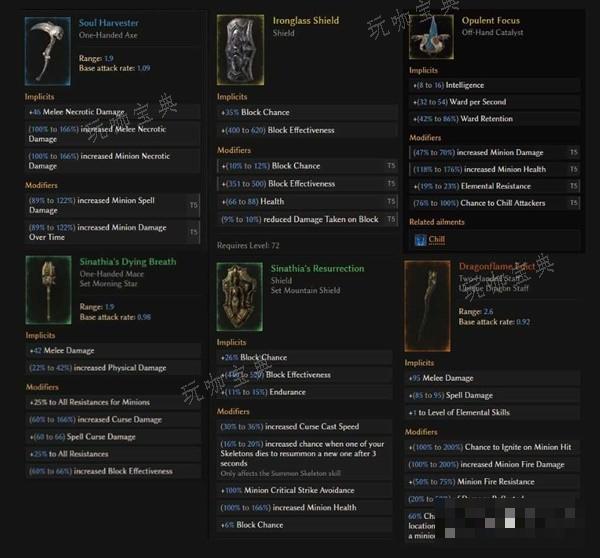Select skeleton resummon chance modifier

[305, 458]
